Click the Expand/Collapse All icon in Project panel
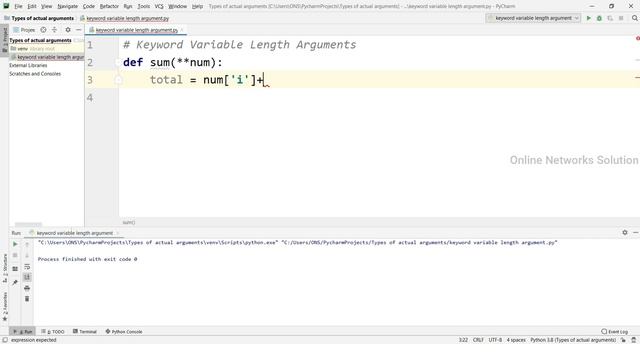This screenshot has height=360, width=640. pos(54,30)
